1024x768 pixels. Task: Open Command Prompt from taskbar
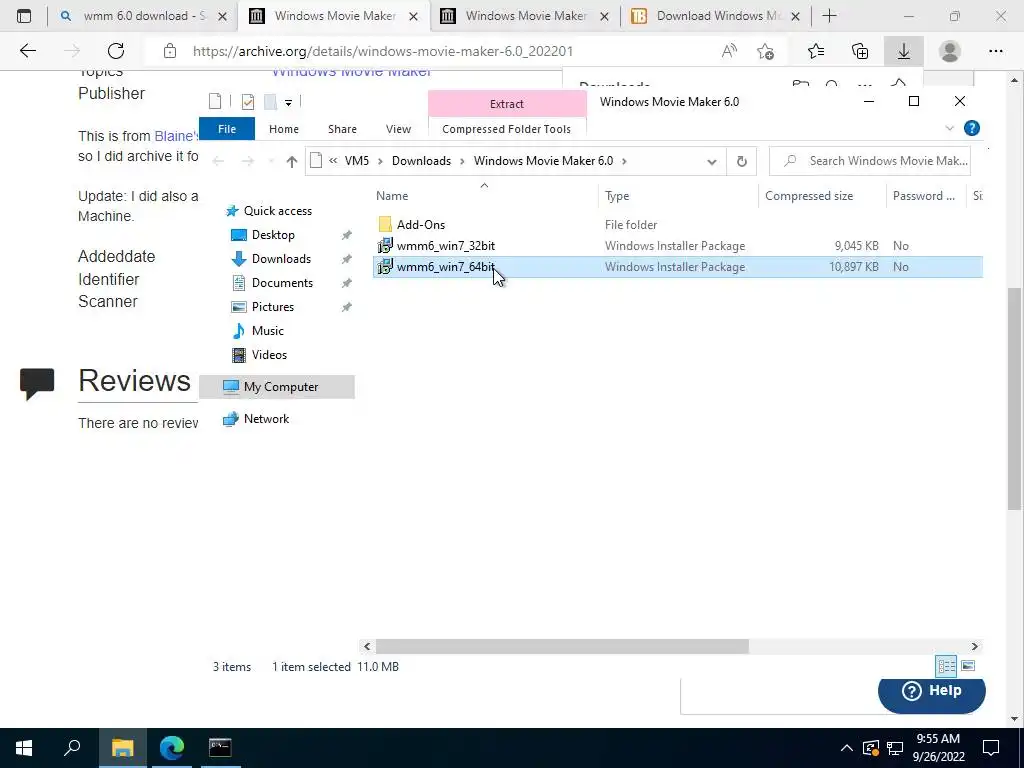tap(220, 748)
